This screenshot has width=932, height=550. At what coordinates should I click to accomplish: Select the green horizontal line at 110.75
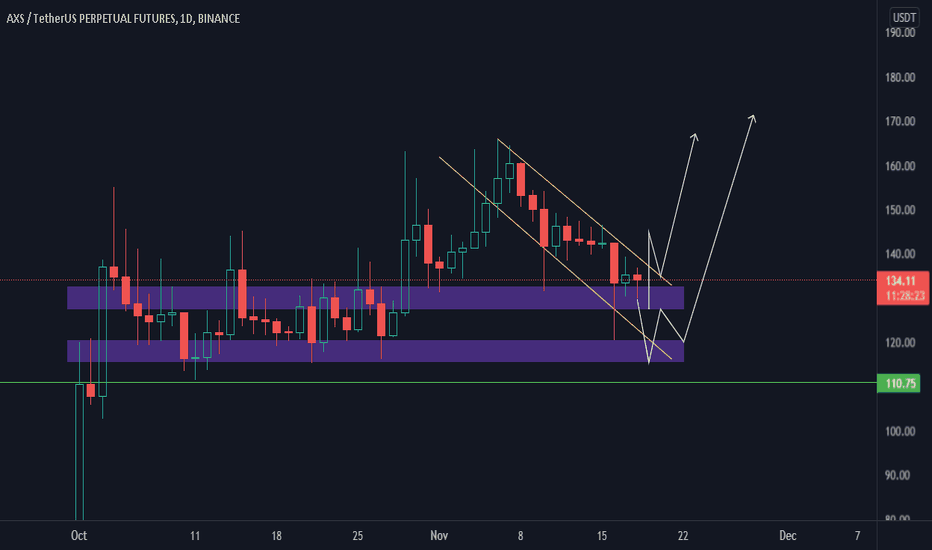[x=438, y=382]
